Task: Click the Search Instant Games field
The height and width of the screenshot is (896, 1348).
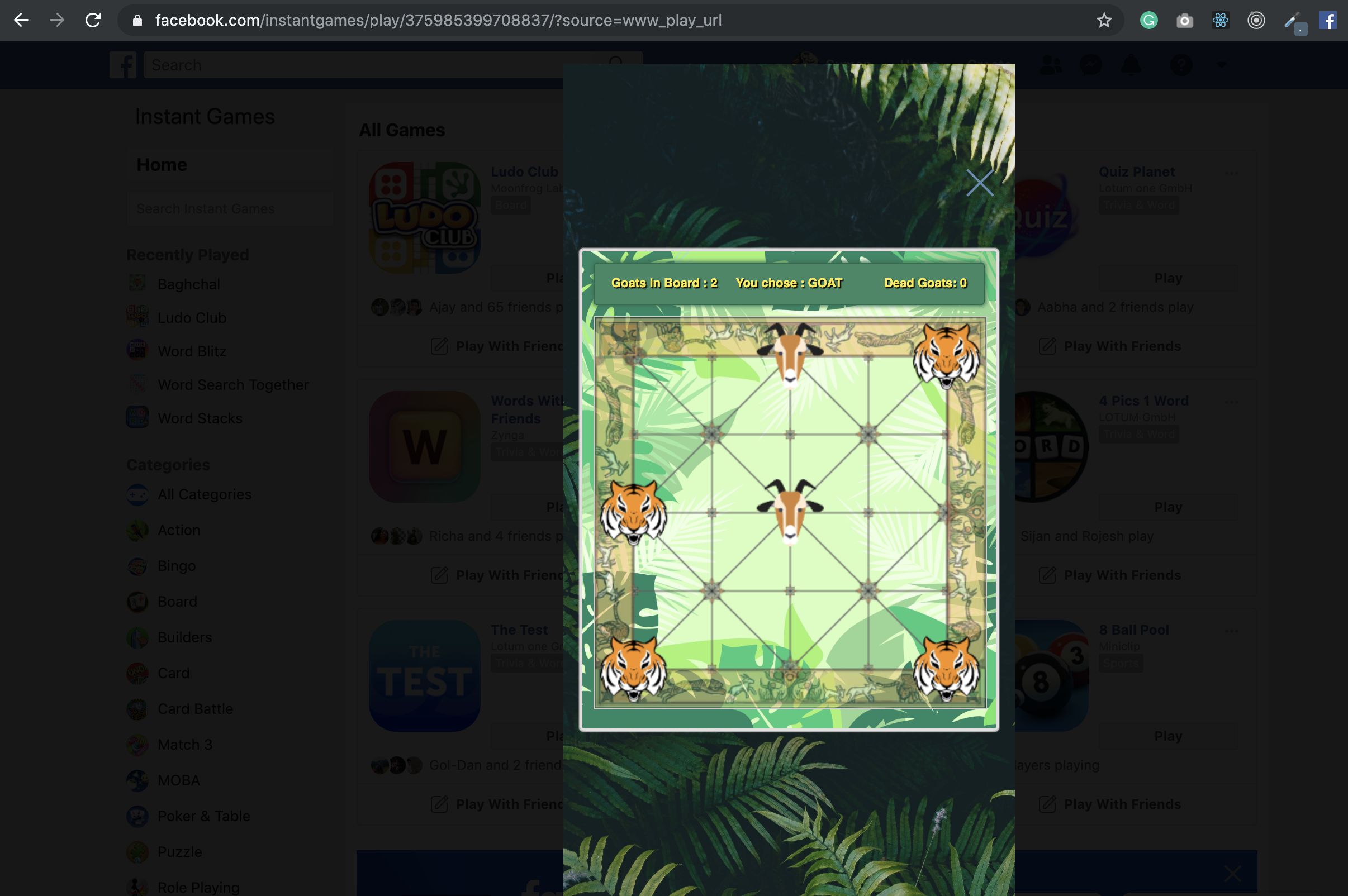Action: point(229,208)
